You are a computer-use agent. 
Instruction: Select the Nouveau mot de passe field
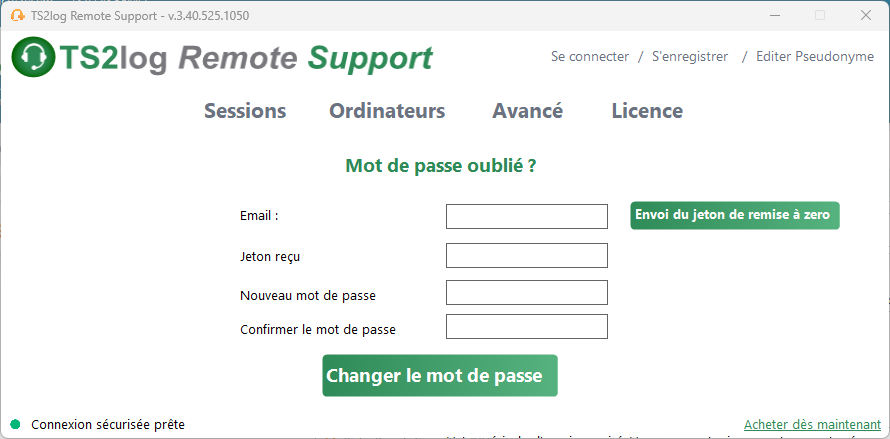pyautogui.click(x=527, y=292)
